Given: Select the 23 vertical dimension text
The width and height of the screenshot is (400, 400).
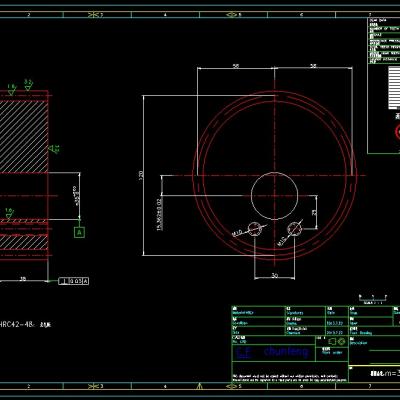Looking at the screenshot, I should pyautogui.click(x=314, y=212).
